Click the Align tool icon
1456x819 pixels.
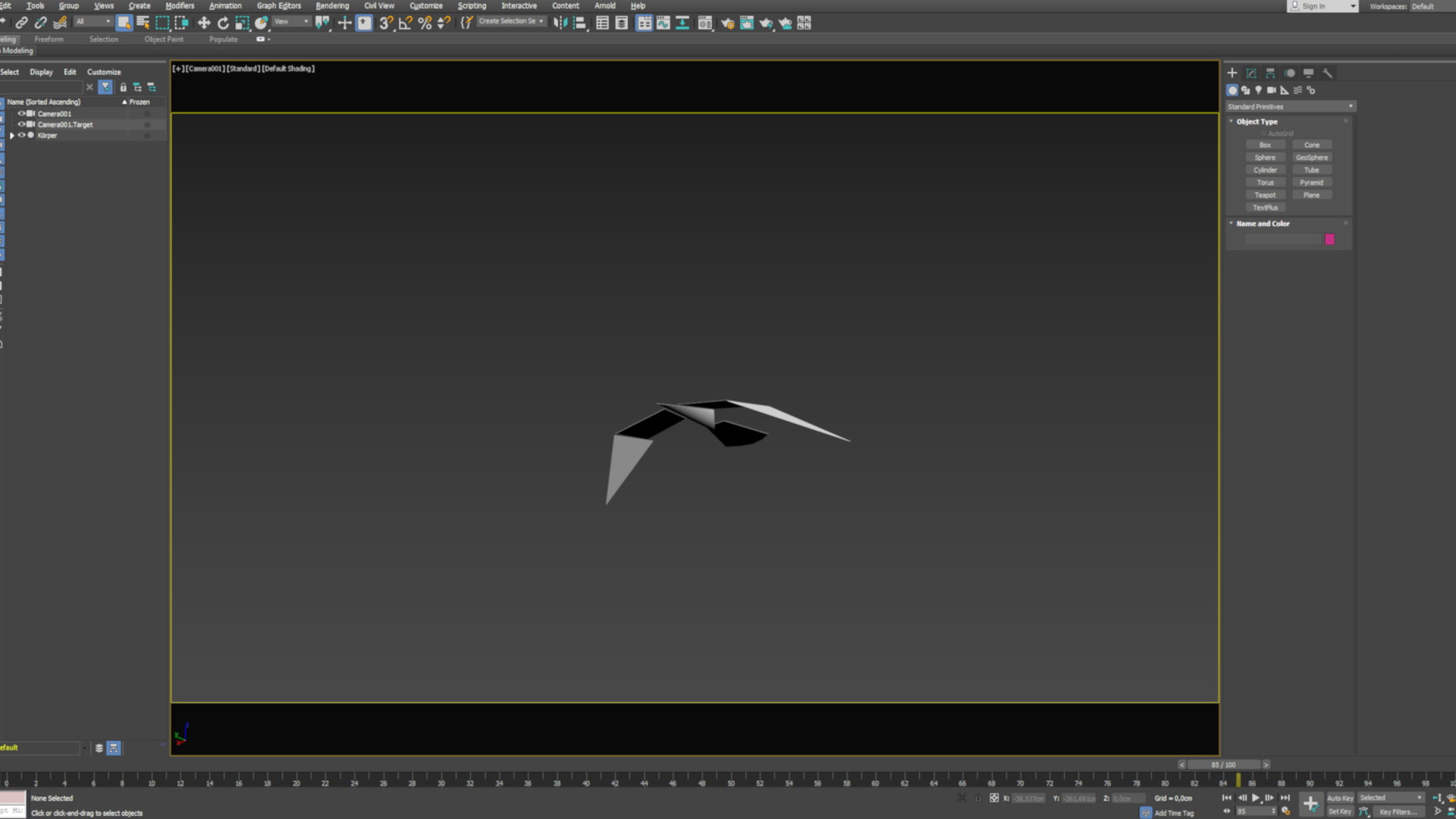click(x=579, y=23)
